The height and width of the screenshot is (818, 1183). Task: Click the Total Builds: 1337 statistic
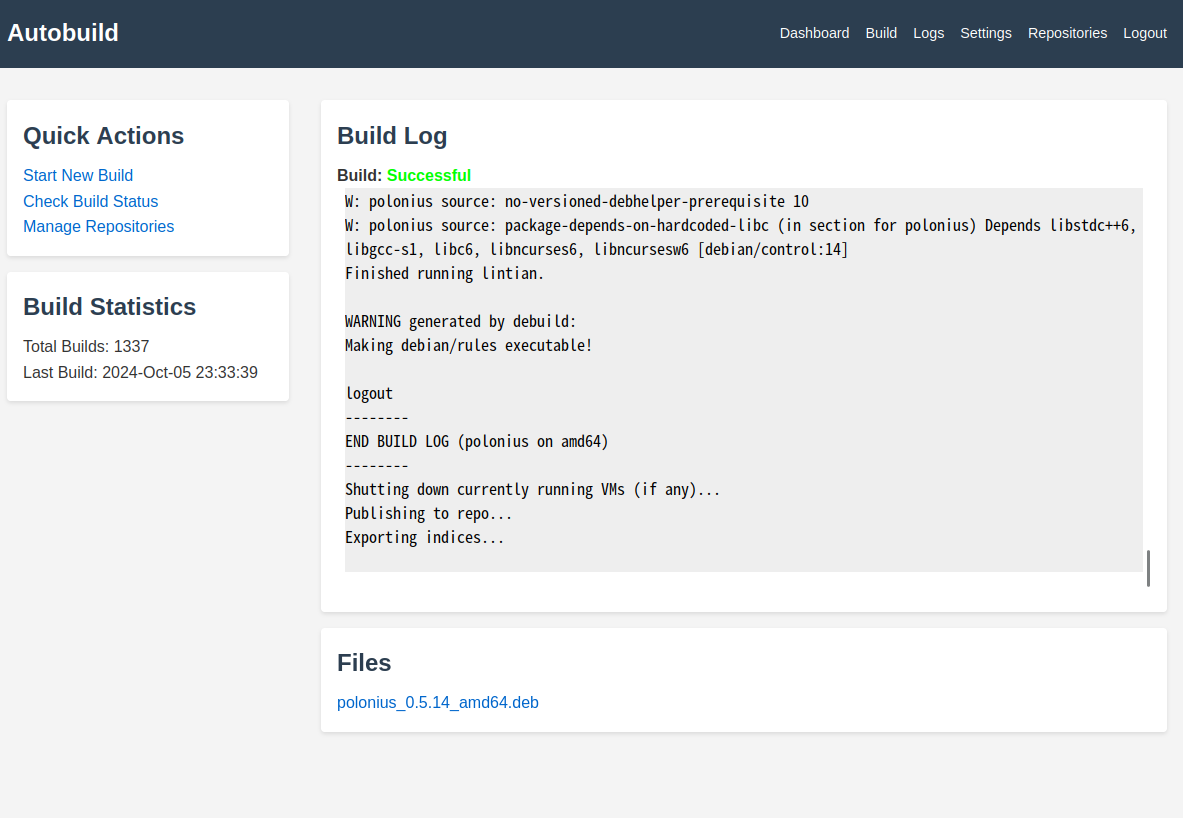86,346
